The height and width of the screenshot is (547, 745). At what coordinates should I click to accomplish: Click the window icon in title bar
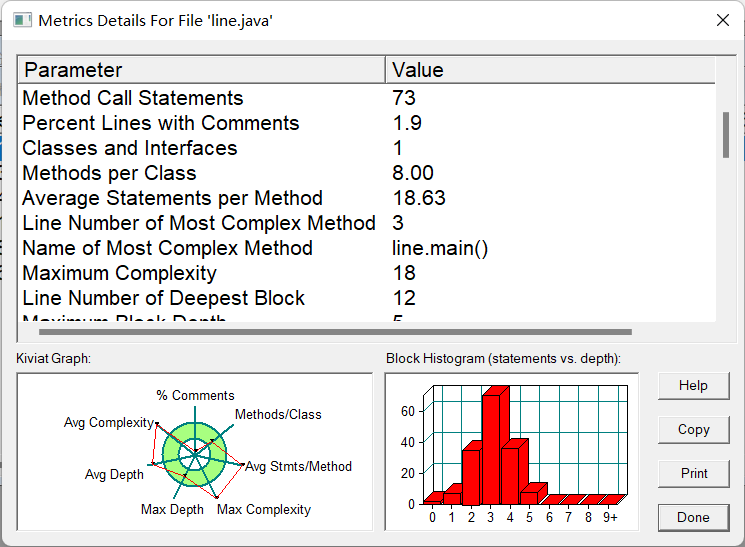click(22, 20)
